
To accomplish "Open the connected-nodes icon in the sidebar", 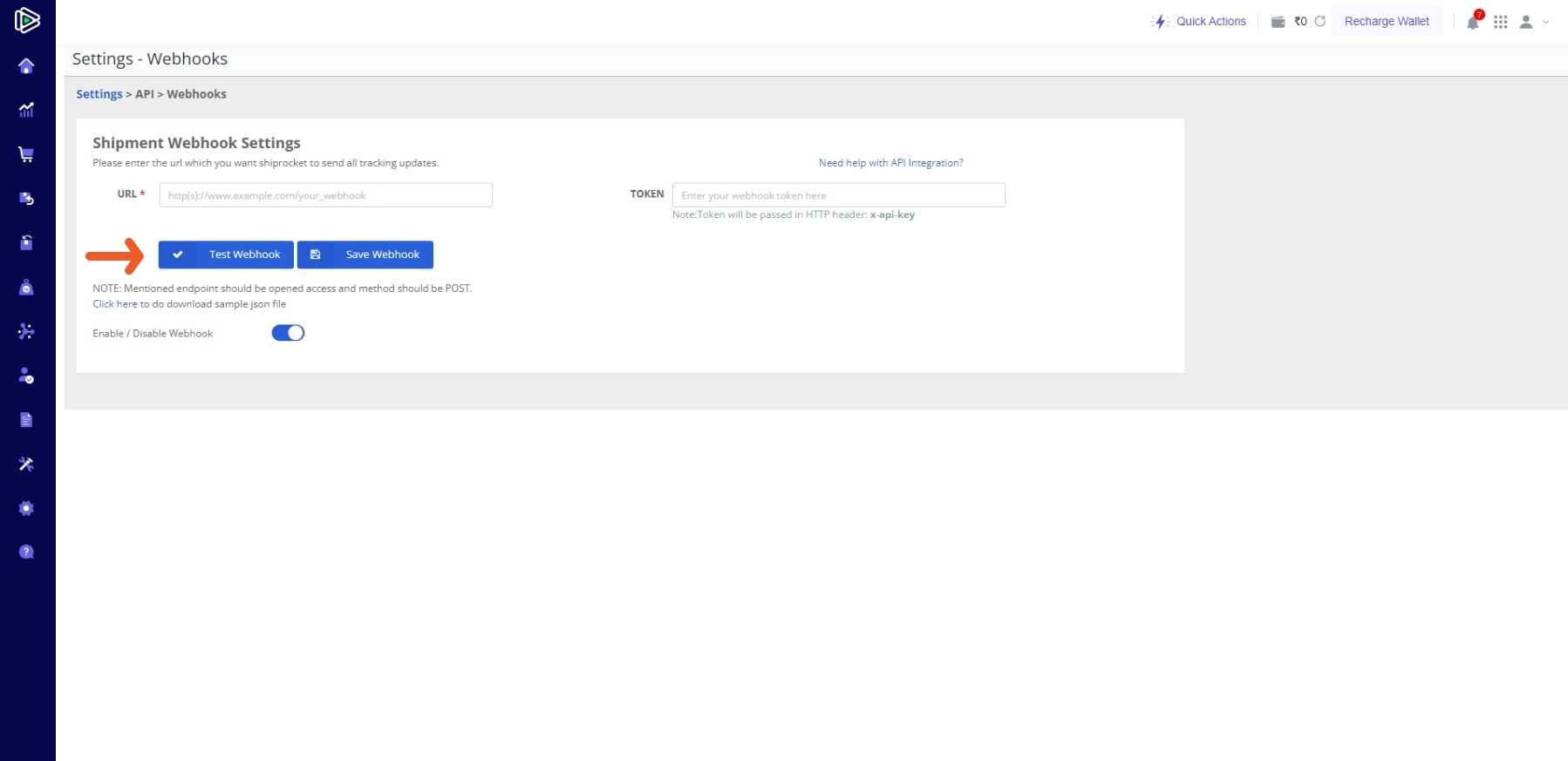I will pos(27,331).
